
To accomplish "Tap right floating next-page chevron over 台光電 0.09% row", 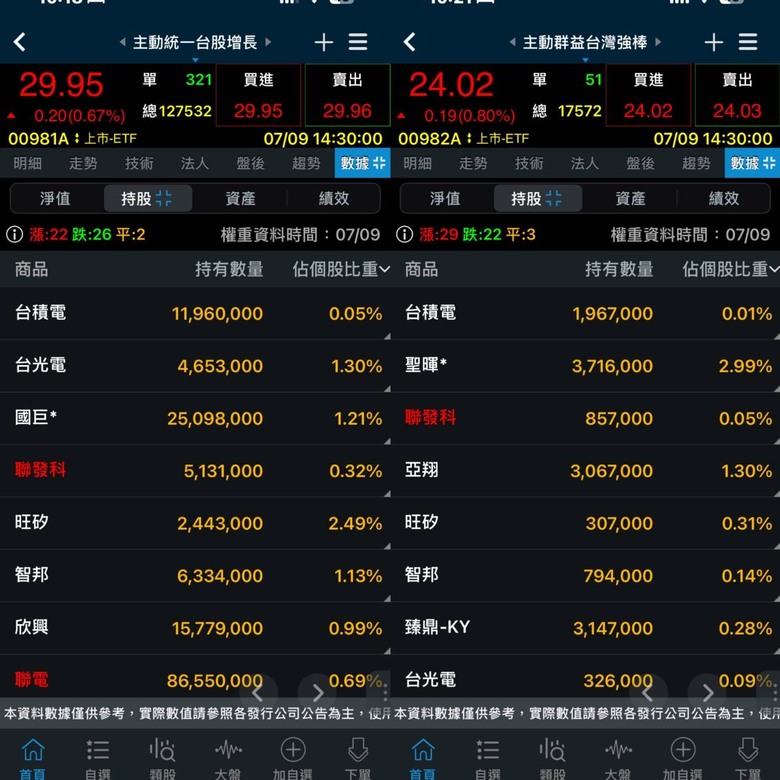I will (x=707, y=692).
